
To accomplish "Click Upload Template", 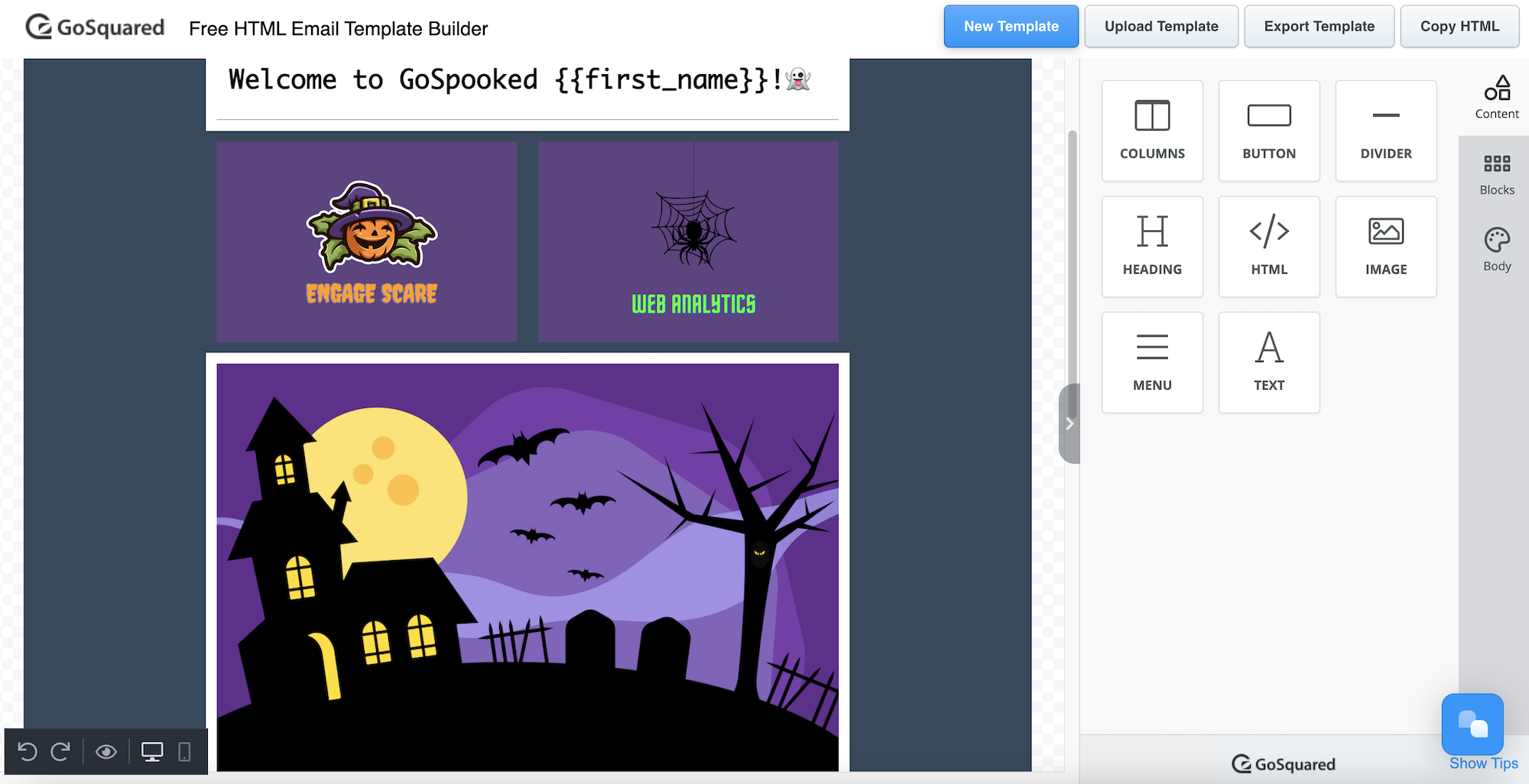I will (1161, 27).
